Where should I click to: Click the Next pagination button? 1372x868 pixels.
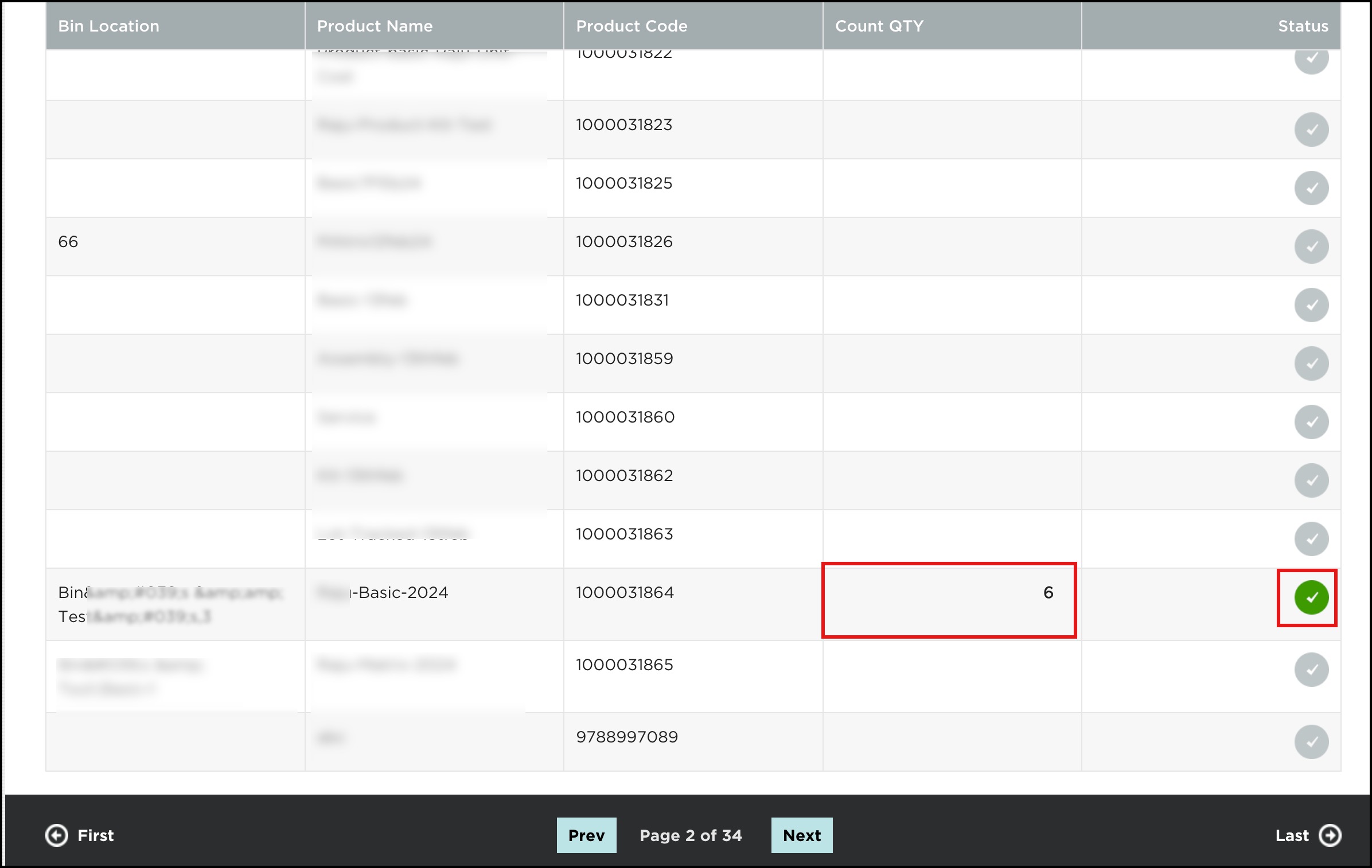click(801, 835)
